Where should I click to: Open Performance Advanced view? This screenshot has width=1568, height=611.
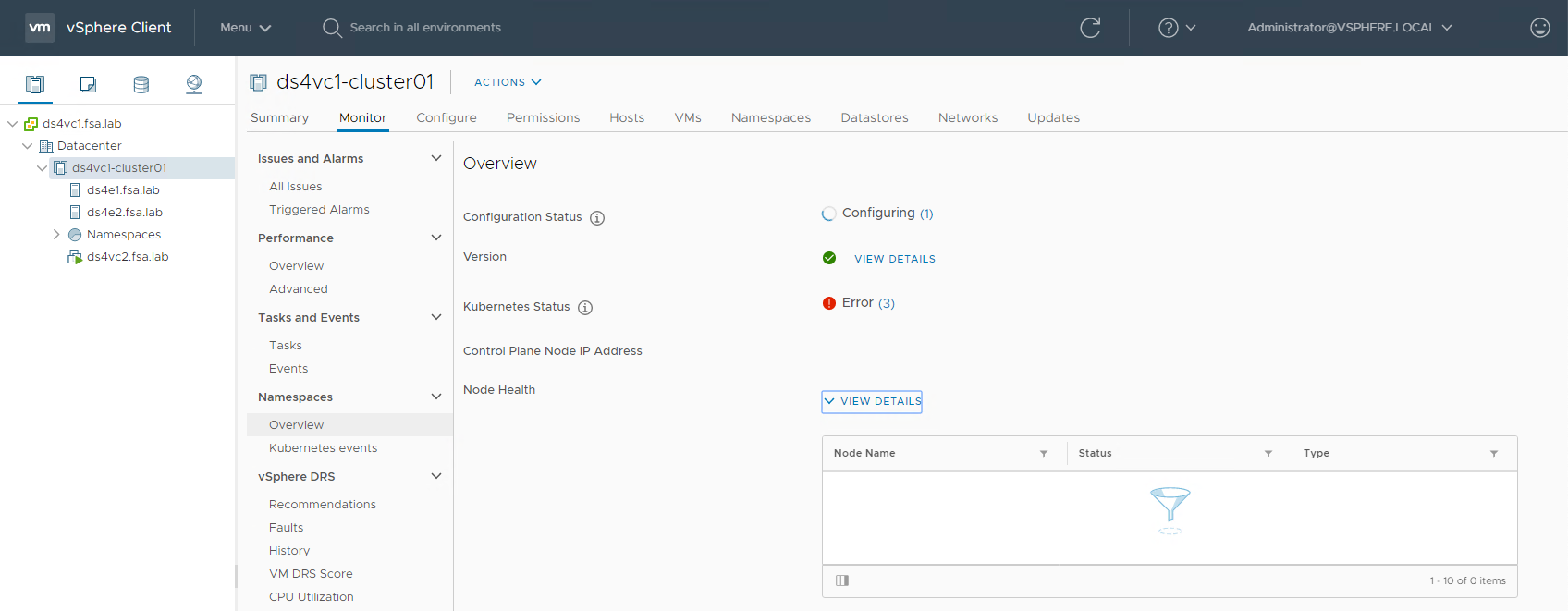tap(299, 289)
